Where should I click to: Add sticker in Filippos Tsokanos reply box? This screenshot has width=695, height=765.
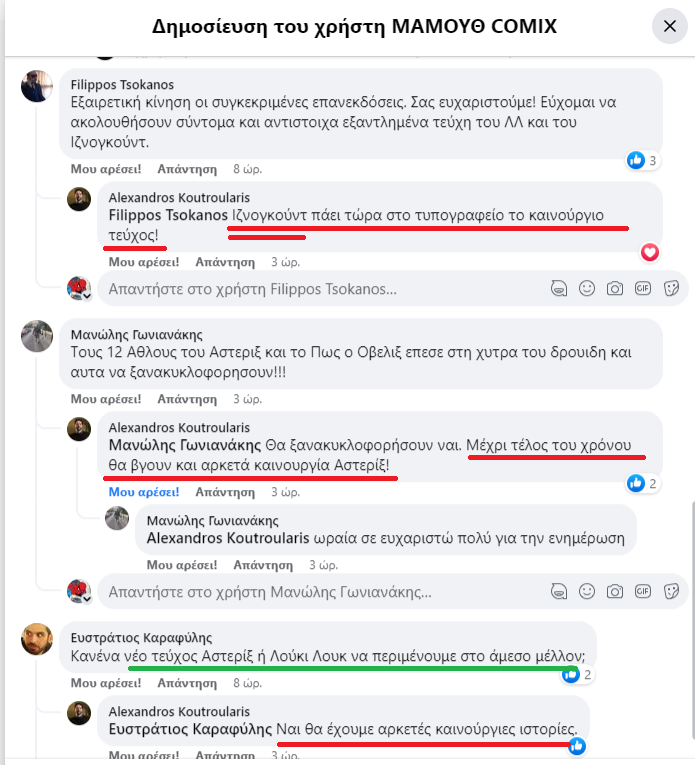tap(672, 288)
